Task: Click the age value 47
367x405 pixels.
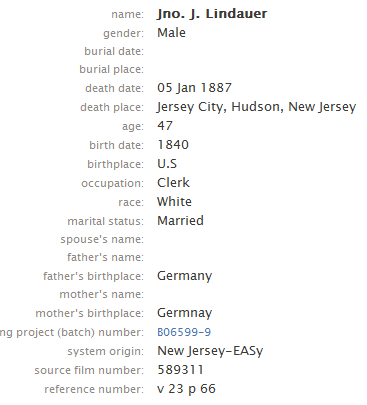Action: click(x=165, y=126)
